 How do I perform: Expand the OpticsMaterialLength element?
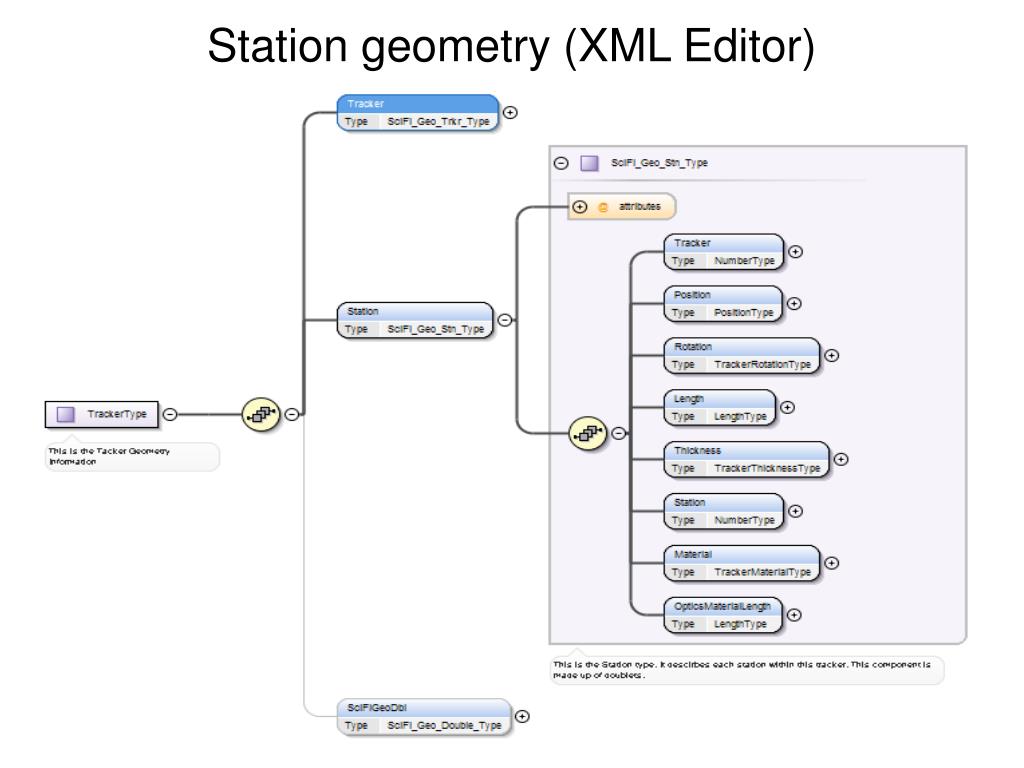pyautogui.click(x=794, y=615)
